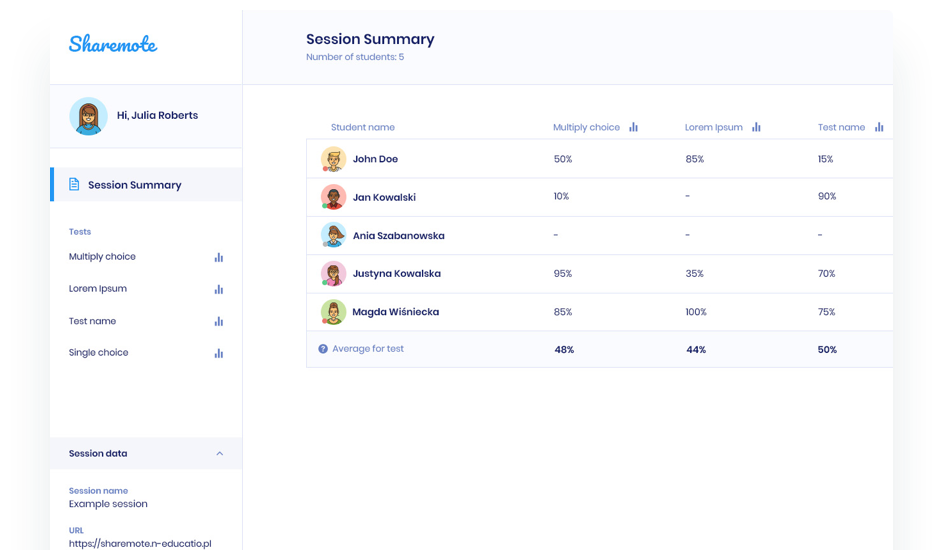Viewport: 943px width, 550px height.
Task: Click the help icon beside Average for test
Action: [x=323, y=349]
